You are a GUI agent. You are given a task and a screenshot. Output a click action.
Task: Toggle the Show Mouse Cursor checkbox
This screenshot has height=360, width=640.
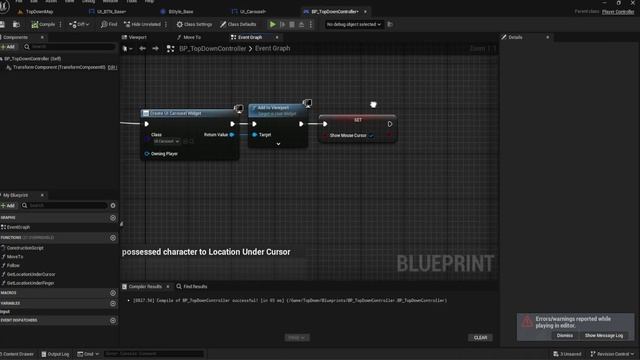(x=371, y=136)
